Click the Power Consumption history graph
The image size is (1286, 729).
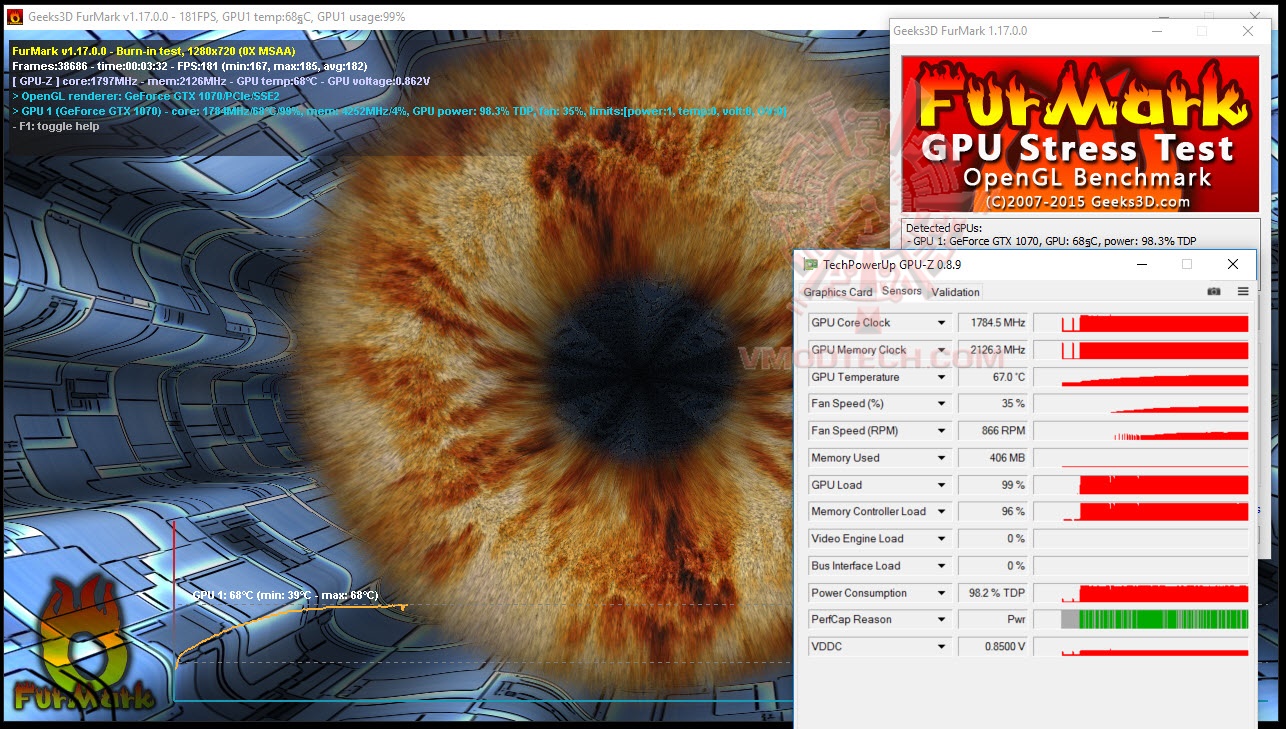[x=1141, y=593]
